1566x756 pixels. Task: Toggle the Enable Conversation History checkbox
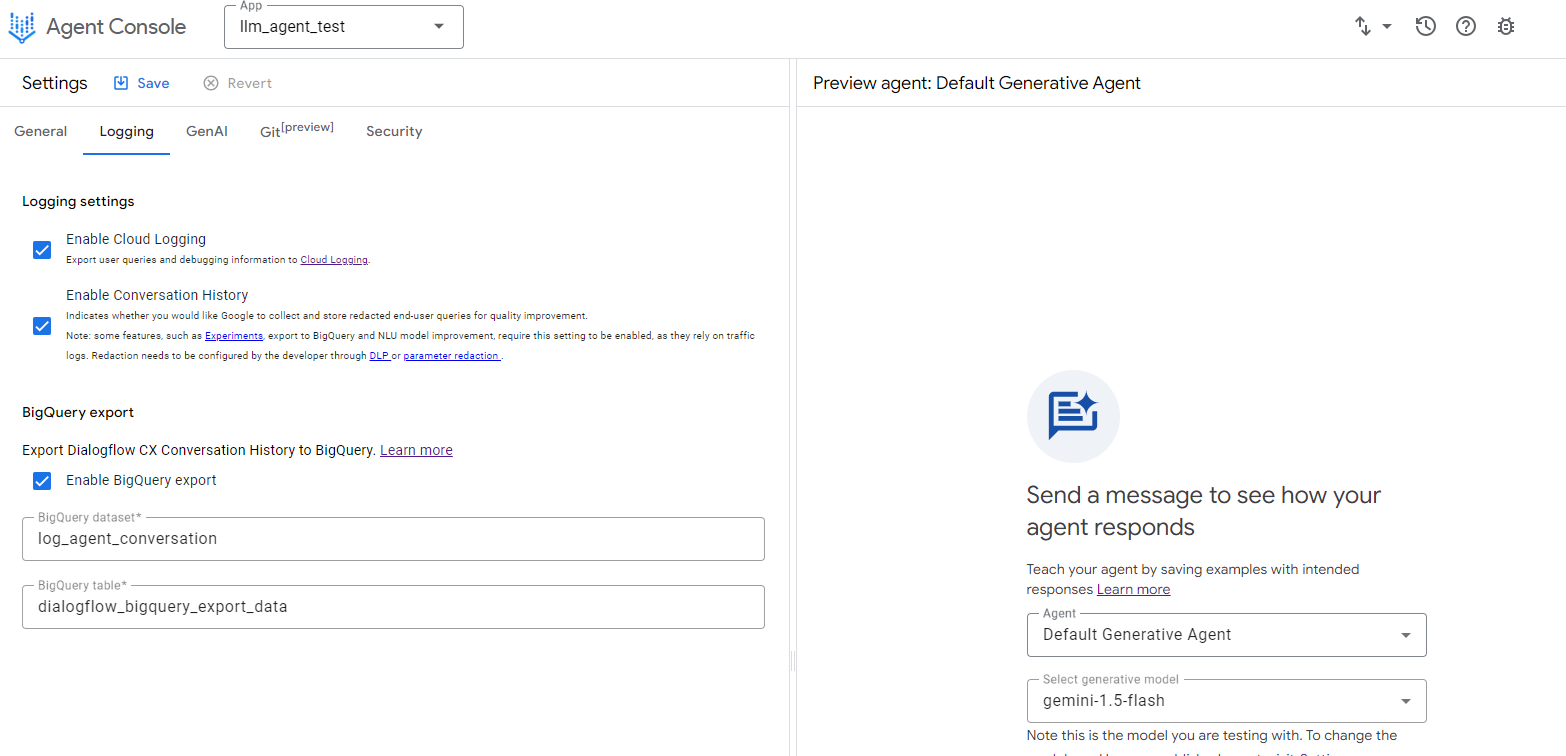click(42, 326)
